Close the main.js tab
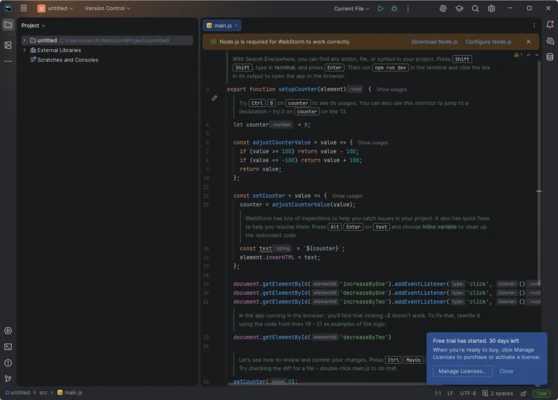 point(236,26)
